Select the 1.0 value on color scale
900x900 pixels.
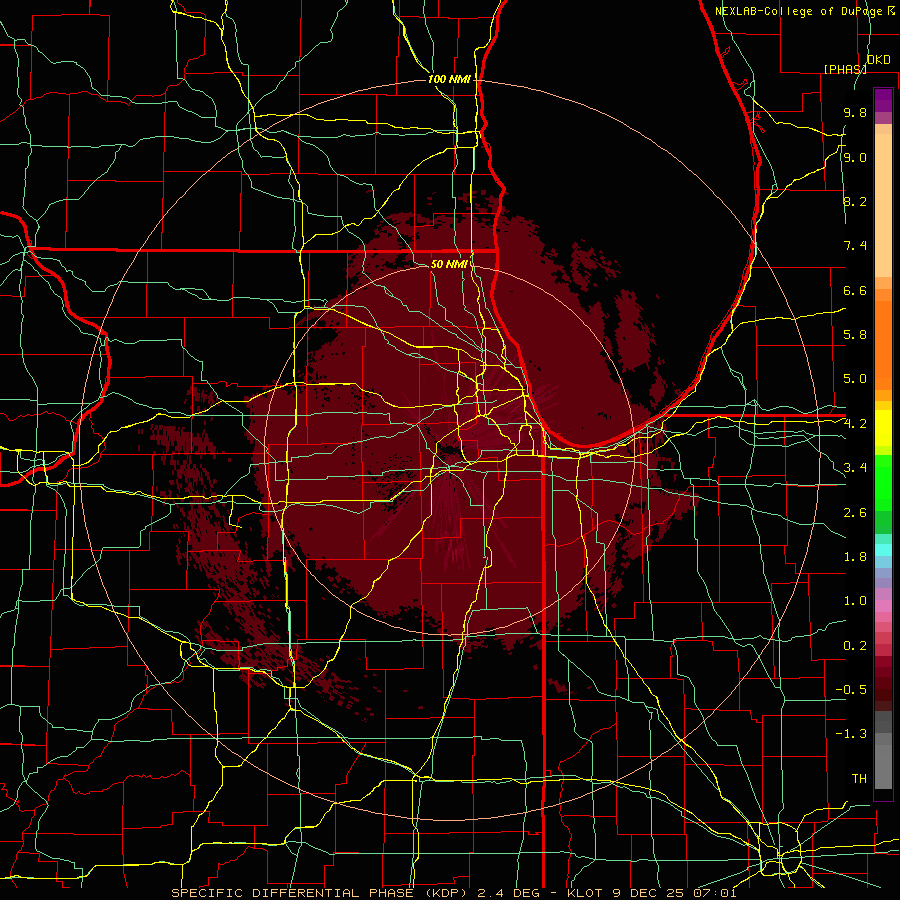(x=855, y=601)
